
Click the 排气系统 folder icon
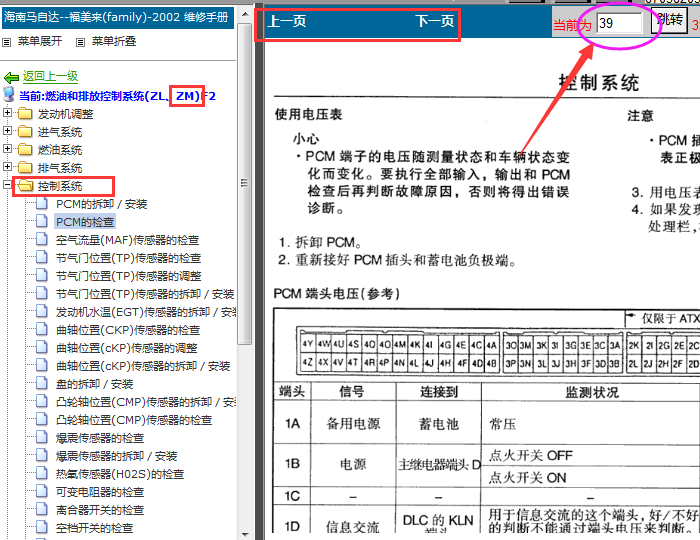25,168
